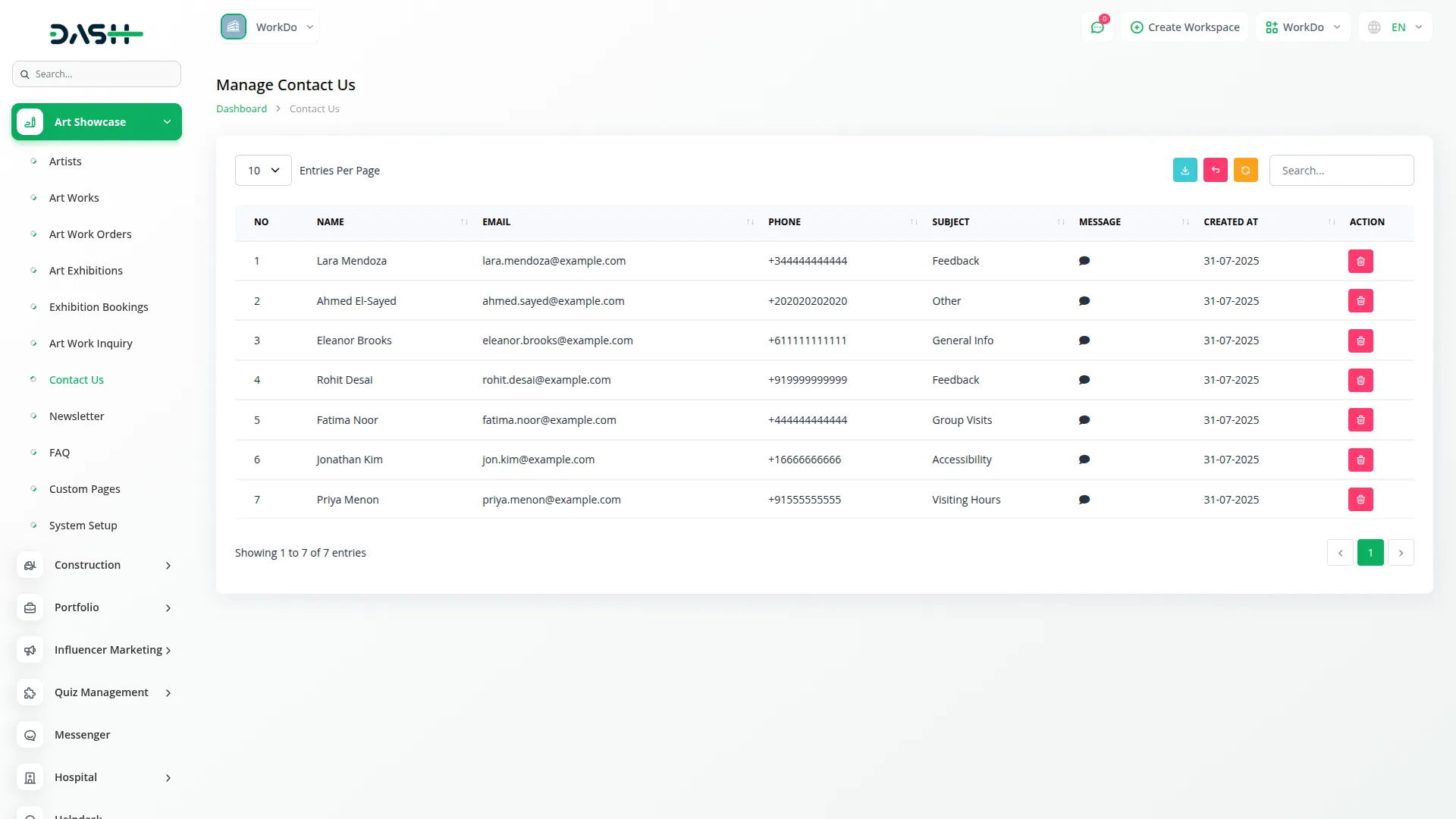Screen dimensions: 1456x819
Task: Focus the table search input field
Action: pyautogui.click(x=1341, y=171)
